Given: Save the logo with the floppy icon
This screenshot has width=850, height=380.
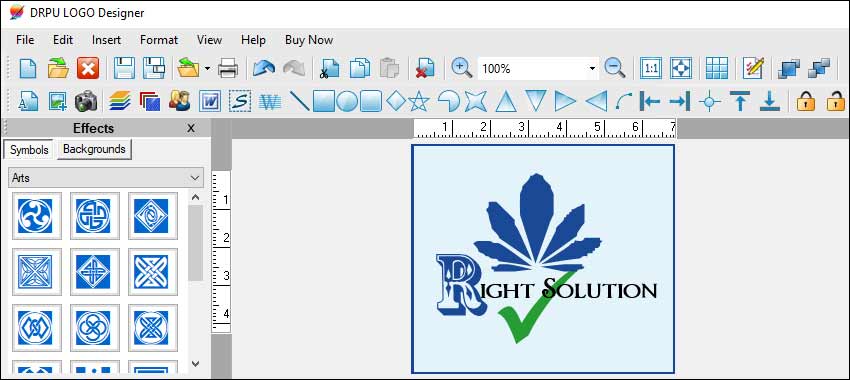Looking at the screenshot, I should click(x=125, y=69).
